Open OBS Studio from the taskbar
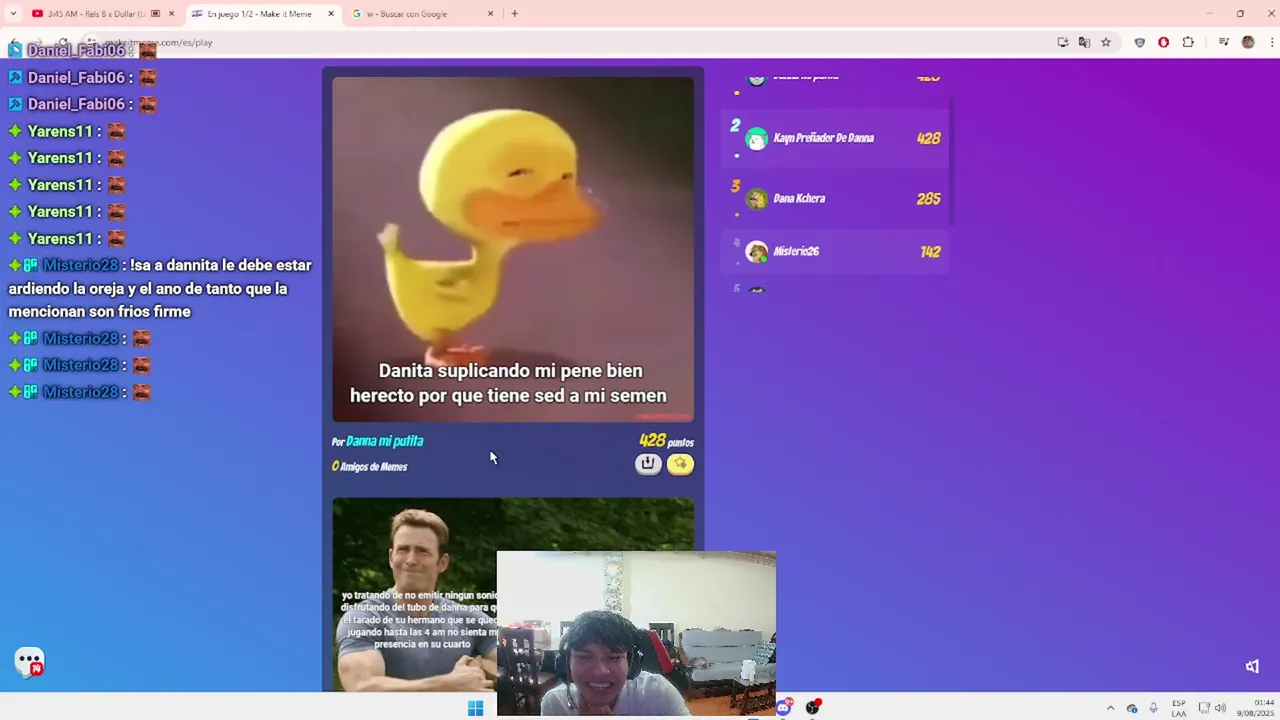The width and height of the screenshot is (1280, 720). 813,708
